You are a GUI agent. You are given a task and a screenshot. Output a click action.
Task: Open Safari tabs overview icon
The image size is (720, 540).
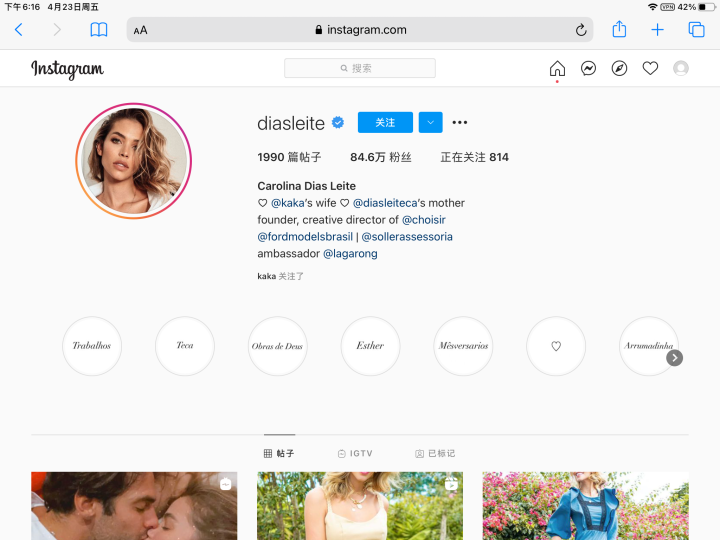(x=696, y=30)
